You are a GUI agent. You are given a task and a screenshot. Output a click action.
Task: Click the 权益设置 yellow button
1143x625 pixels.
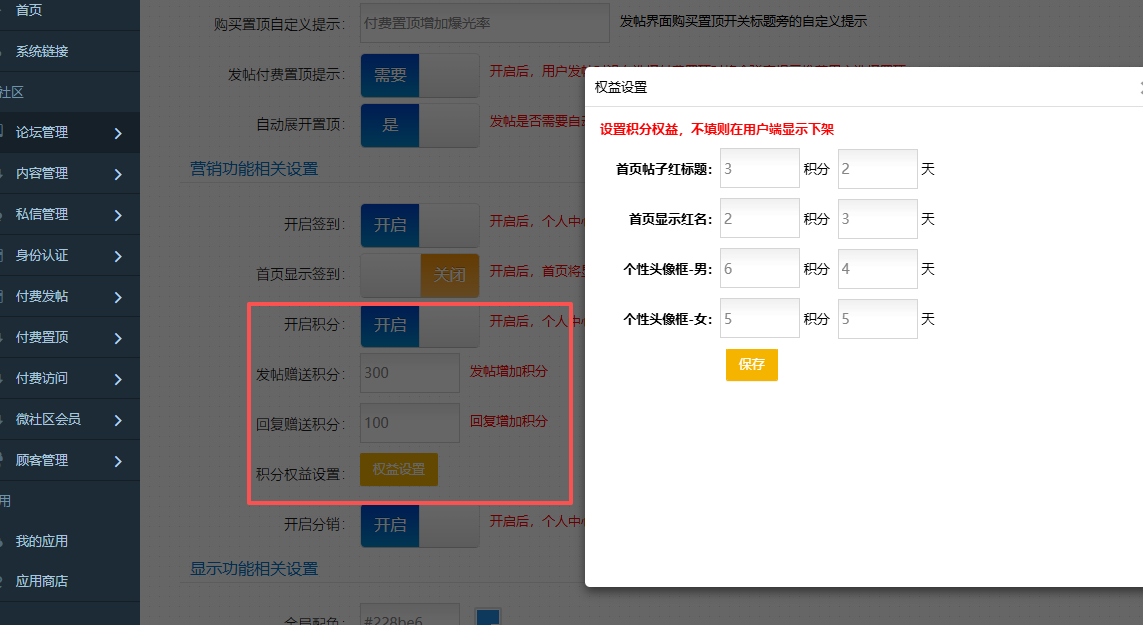[398, 468]
